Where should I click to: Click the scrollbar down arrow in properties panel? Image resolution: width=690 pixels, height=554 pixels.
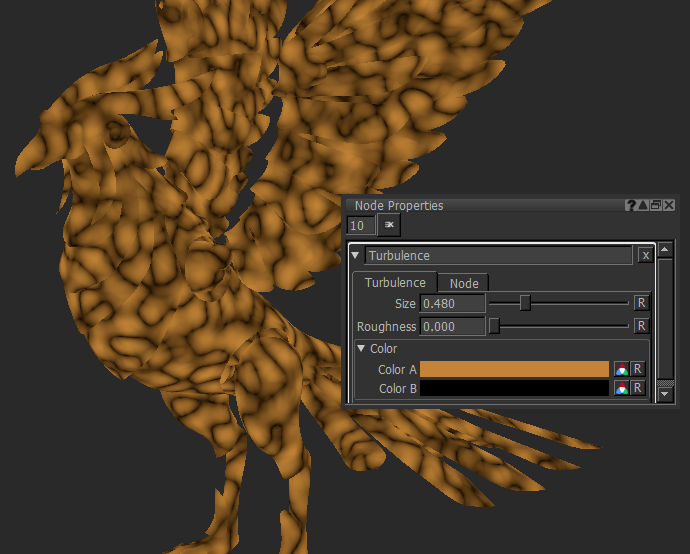coord(666,394)
